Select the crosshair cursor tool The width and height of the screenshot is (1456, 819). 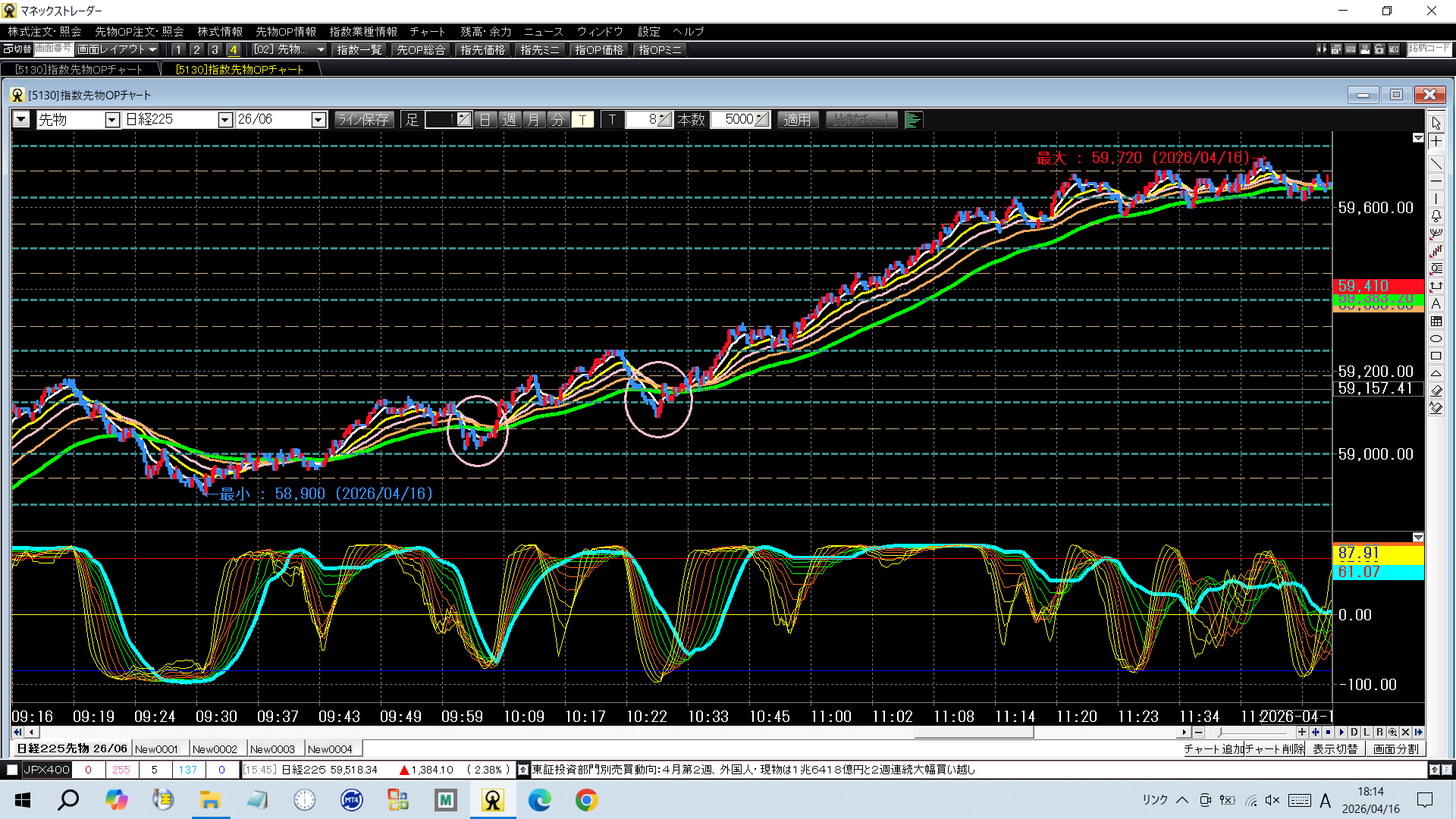(x=1436, y=142)
